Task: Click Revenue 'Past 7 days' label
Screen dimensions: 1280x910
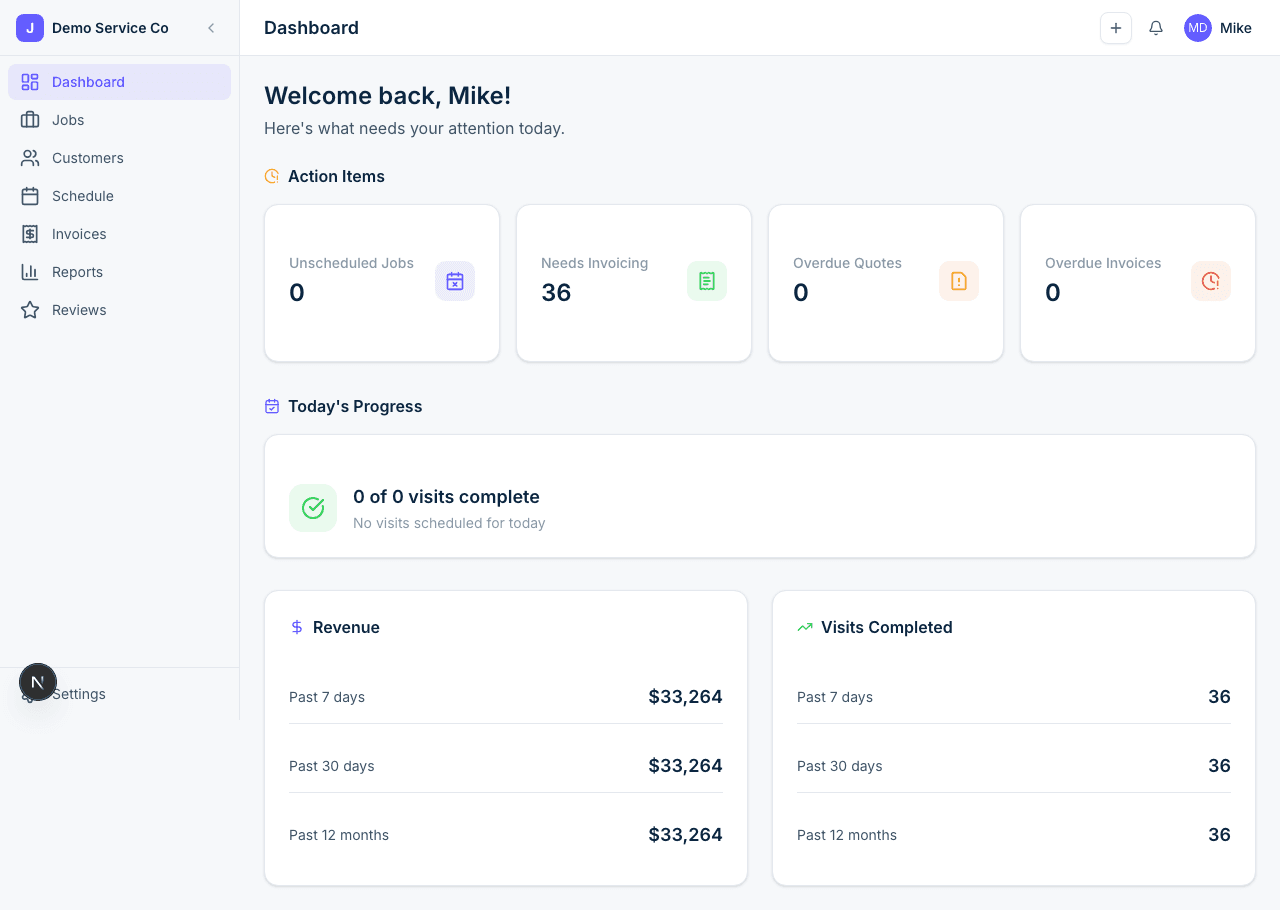Action: coord(327,697)
